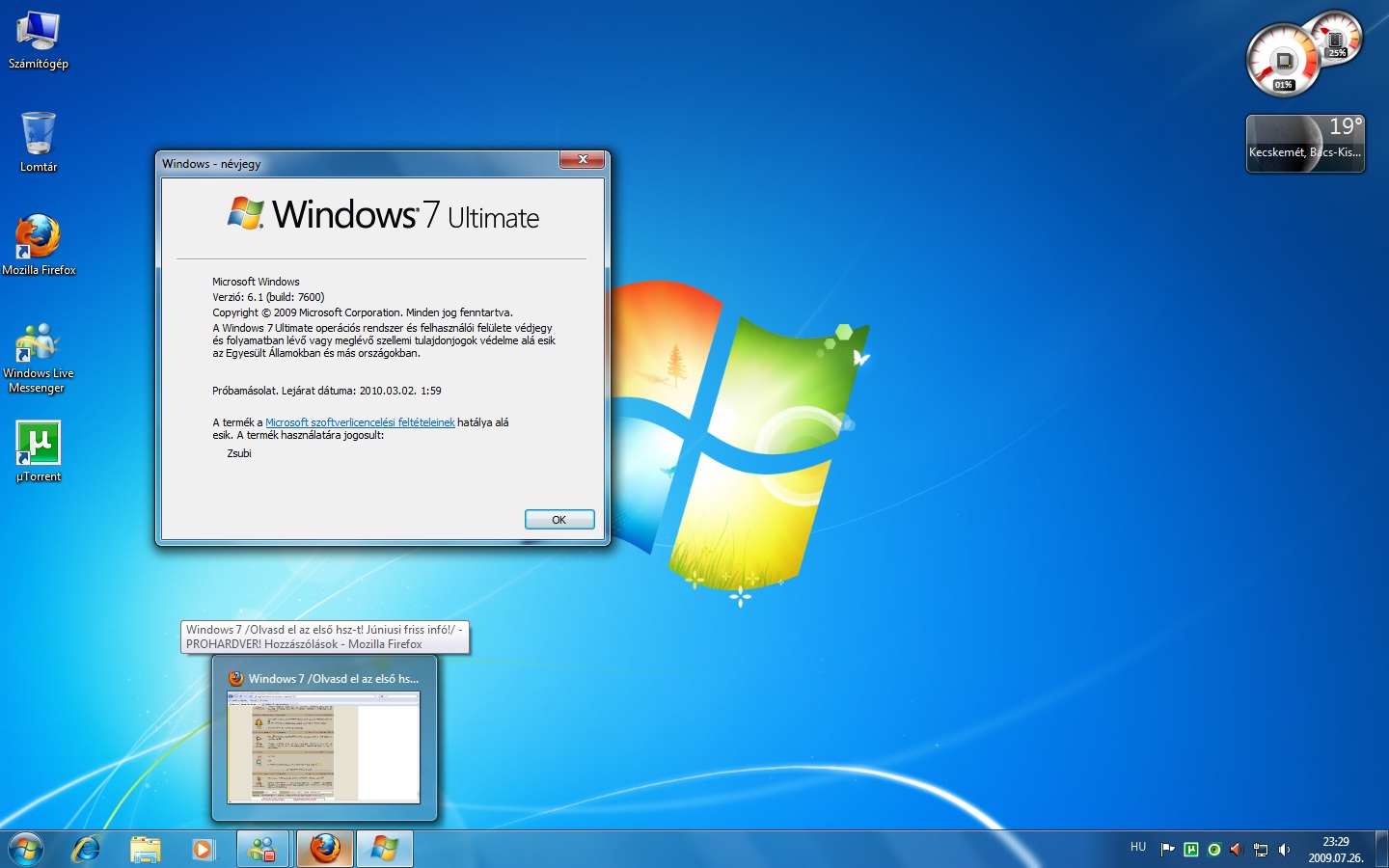Click the CPU meter gadget
The width and height of the screenshot is (1389, 868).
[1283, 61]
